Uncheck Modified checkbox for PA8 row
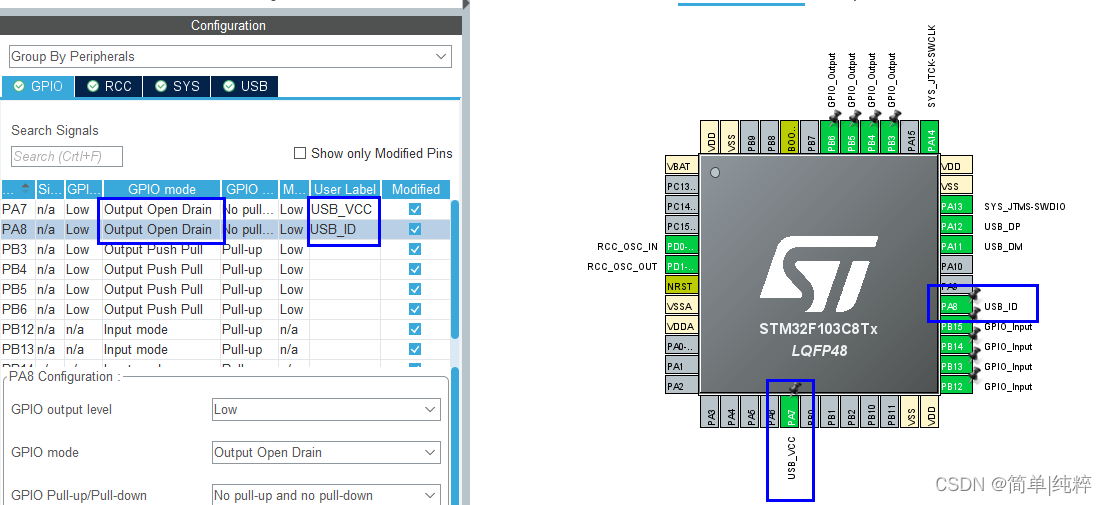Image resolution: width=1107 pixels, height=505 pixels. coord(415,229)
